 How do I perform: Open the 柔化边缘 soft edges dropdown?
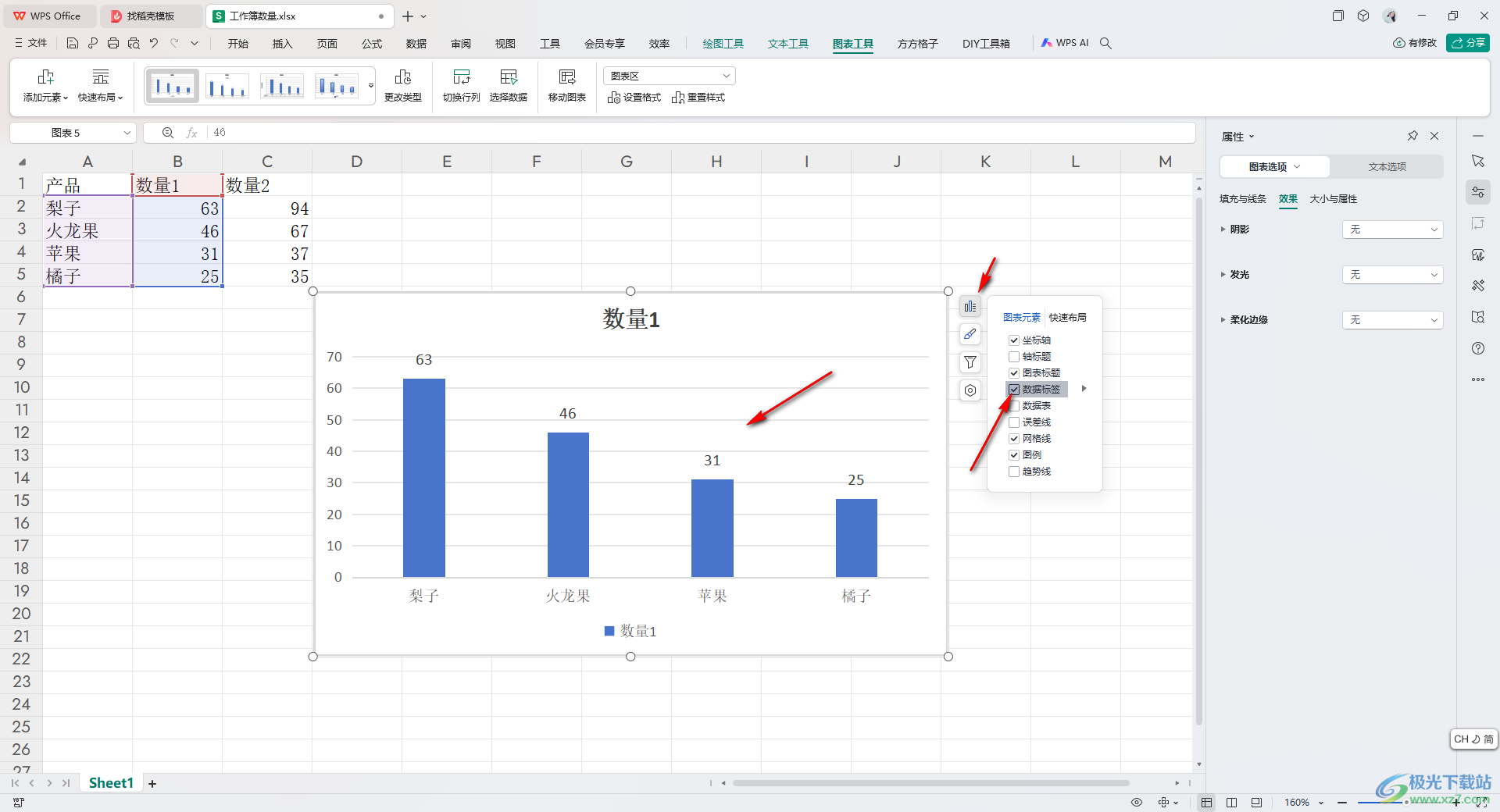pyautogui.click(x=1392, y=320)
